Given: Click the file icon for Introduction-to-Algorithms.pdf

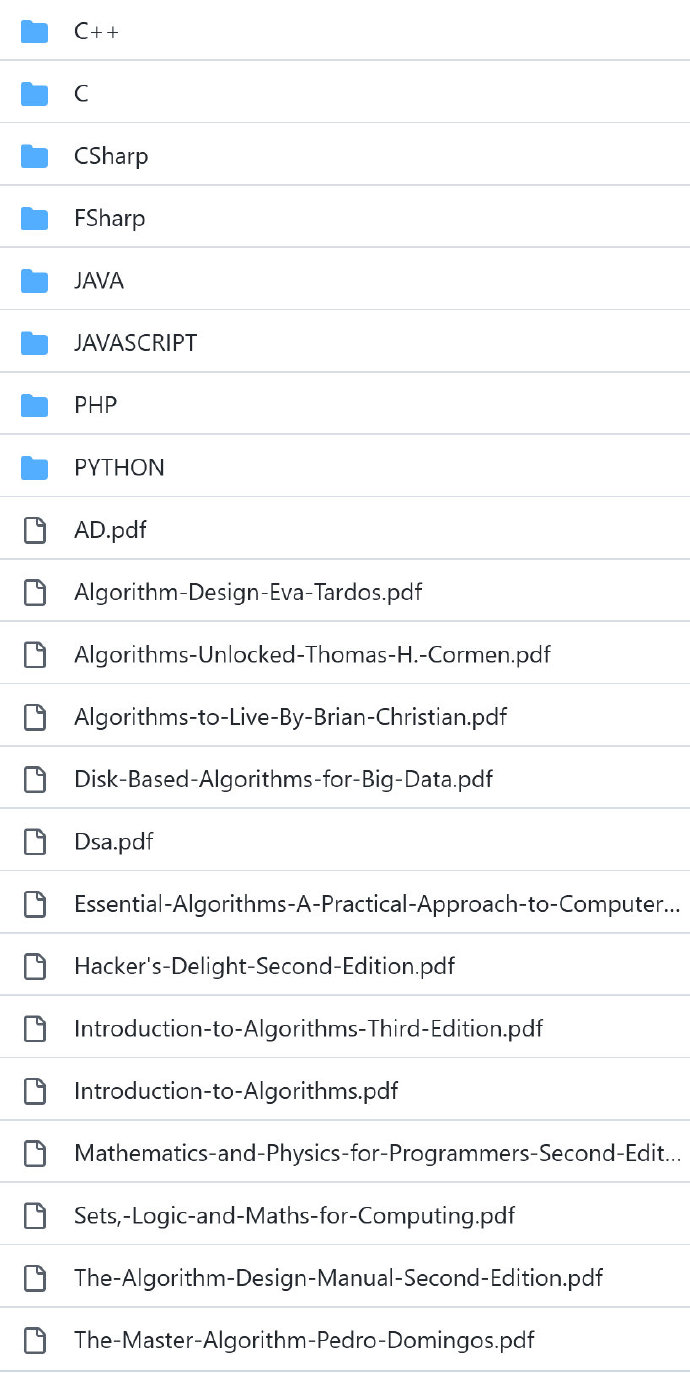Looking at the screenshot, I should (x=34, y=1091).
